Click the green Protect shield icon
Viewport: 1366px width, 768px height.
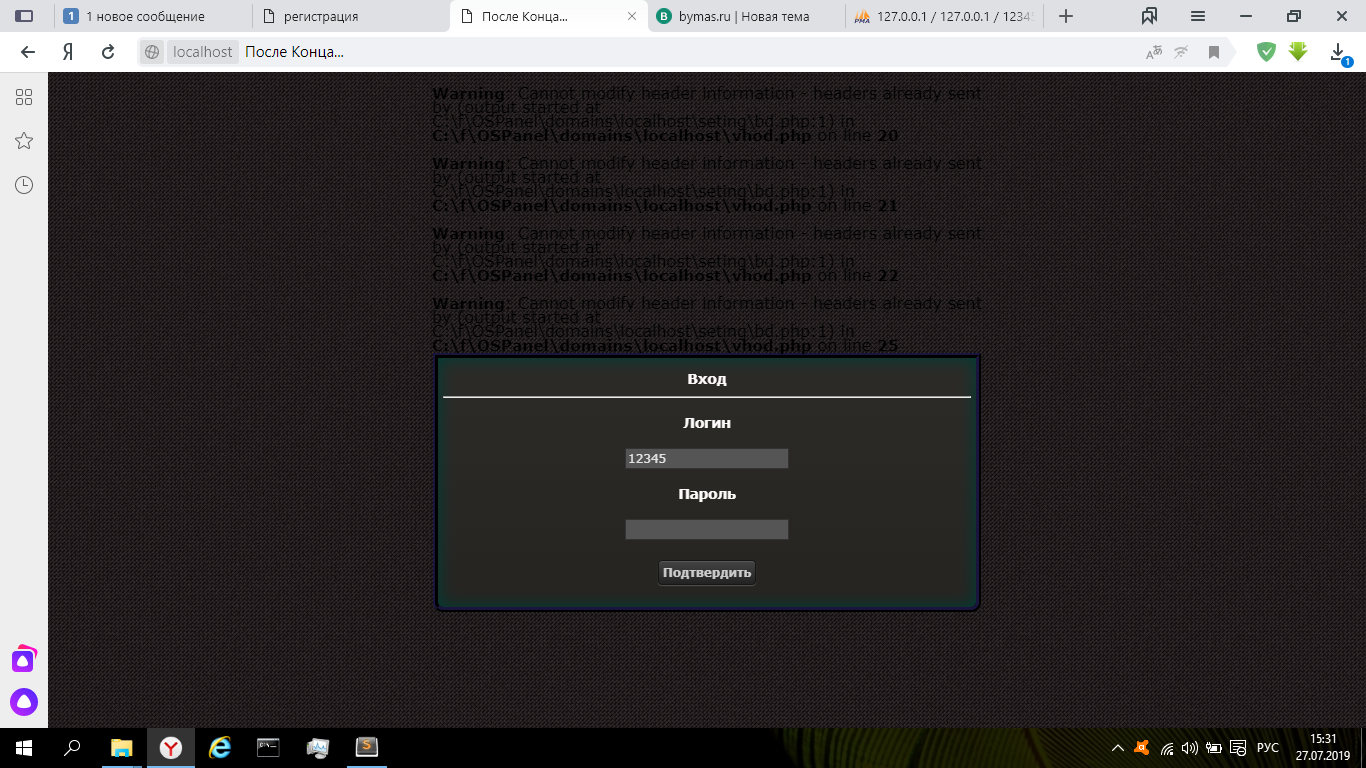tap(1266, 52)
